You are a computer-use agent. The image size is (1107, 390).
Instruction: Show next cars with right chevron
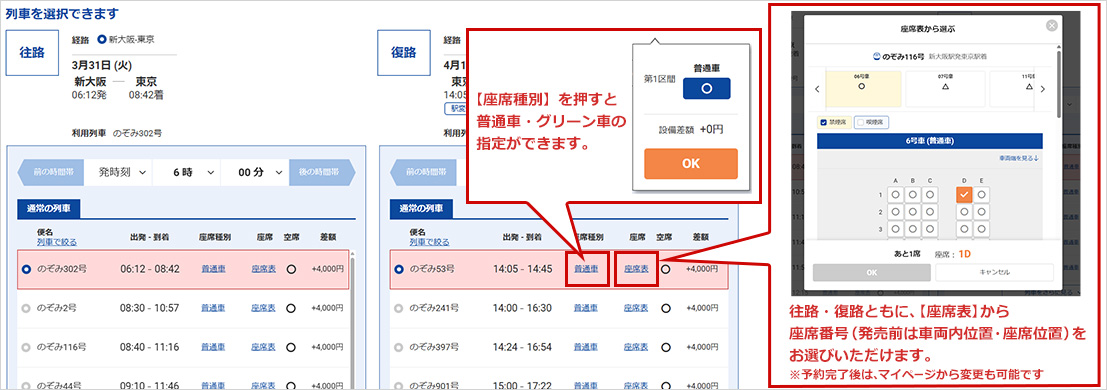tap(1042, 89)
